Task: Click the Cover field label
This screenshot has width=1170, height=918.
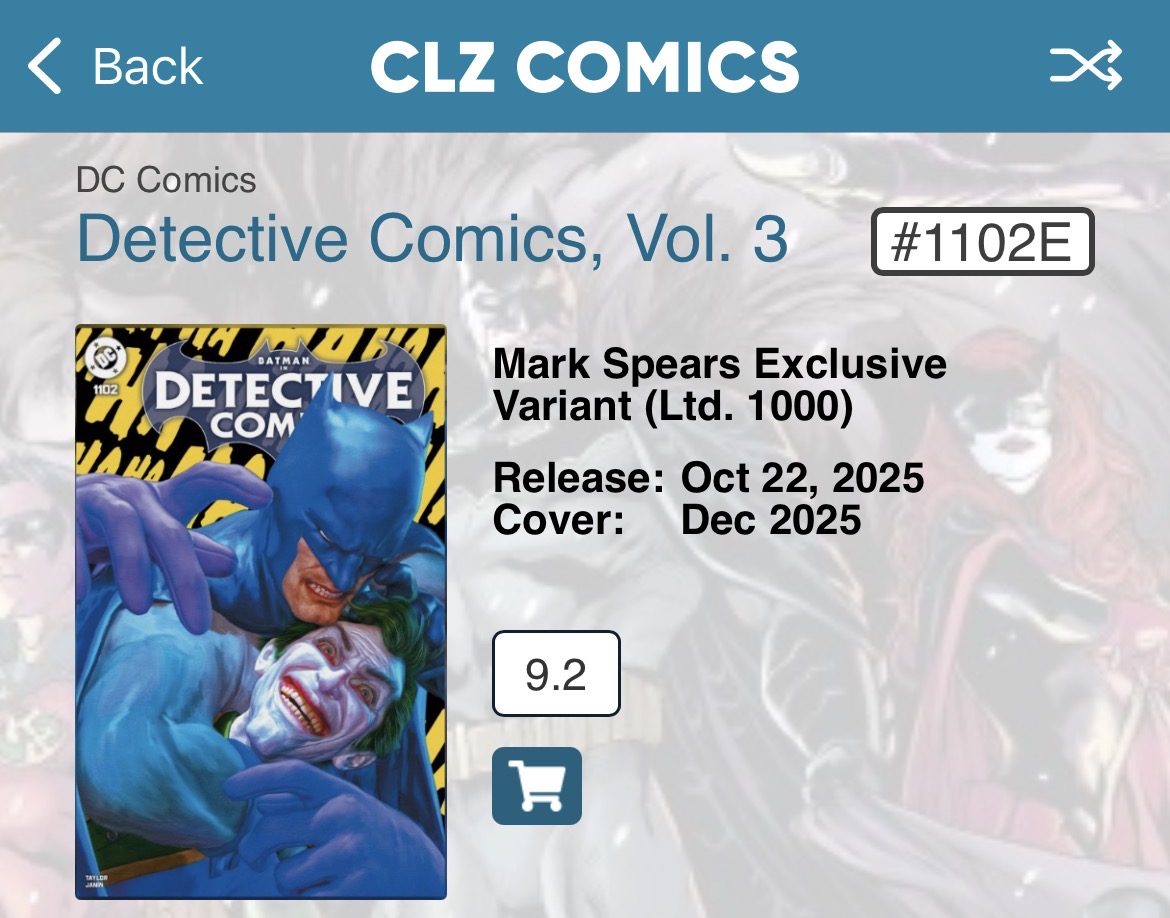Action: point(559,519)
